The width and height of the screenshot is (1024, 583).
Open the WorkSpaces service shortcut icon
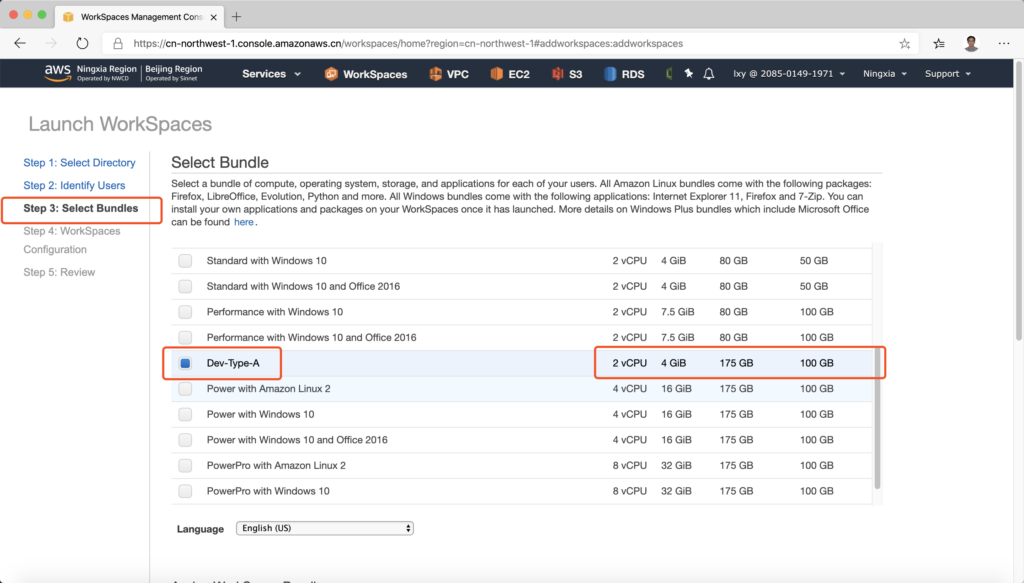tap(331, 74)
